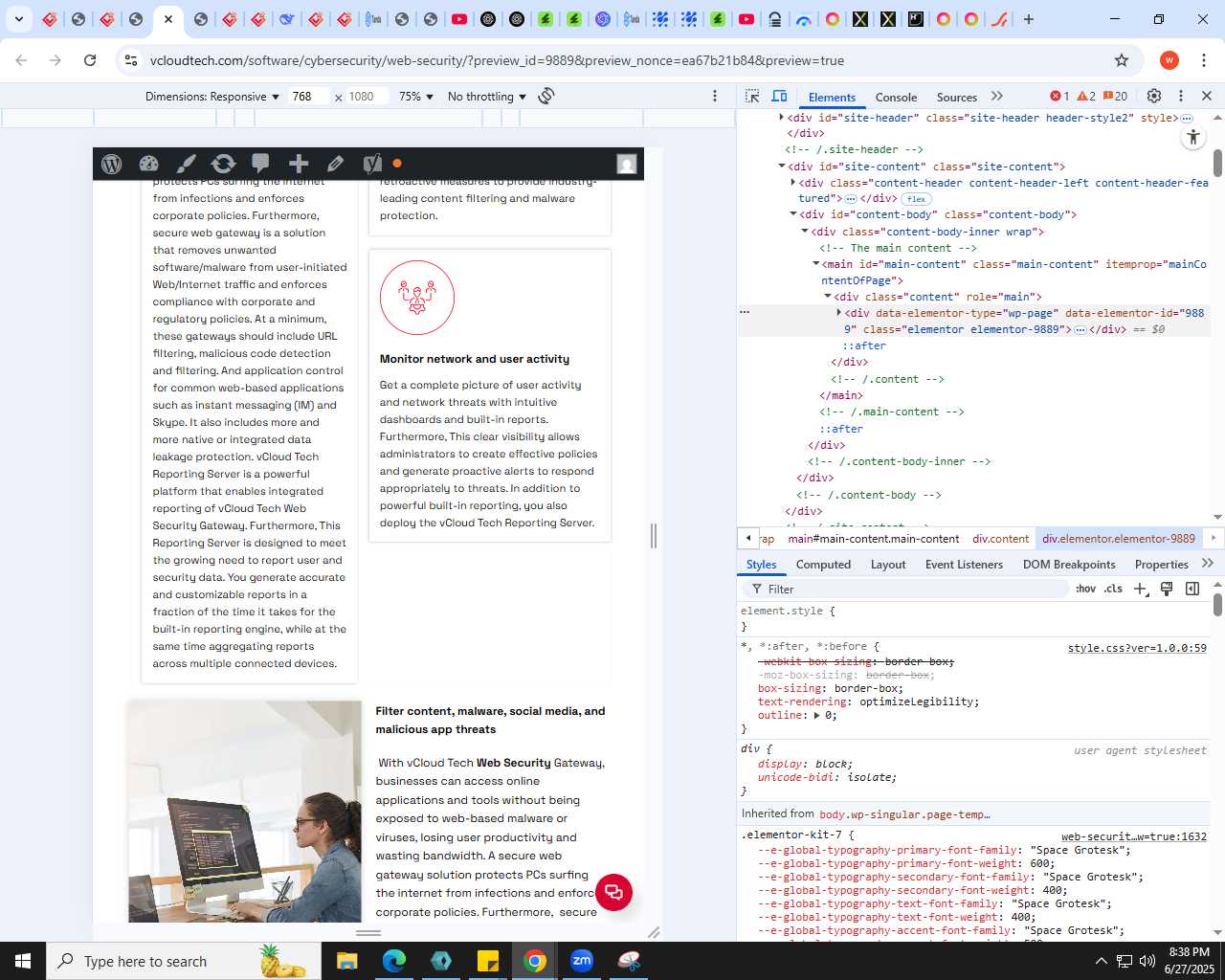Toggle the :hov element state panel
The height and width of the screenshot is (980, 1225).
[x=1085, y=589]
